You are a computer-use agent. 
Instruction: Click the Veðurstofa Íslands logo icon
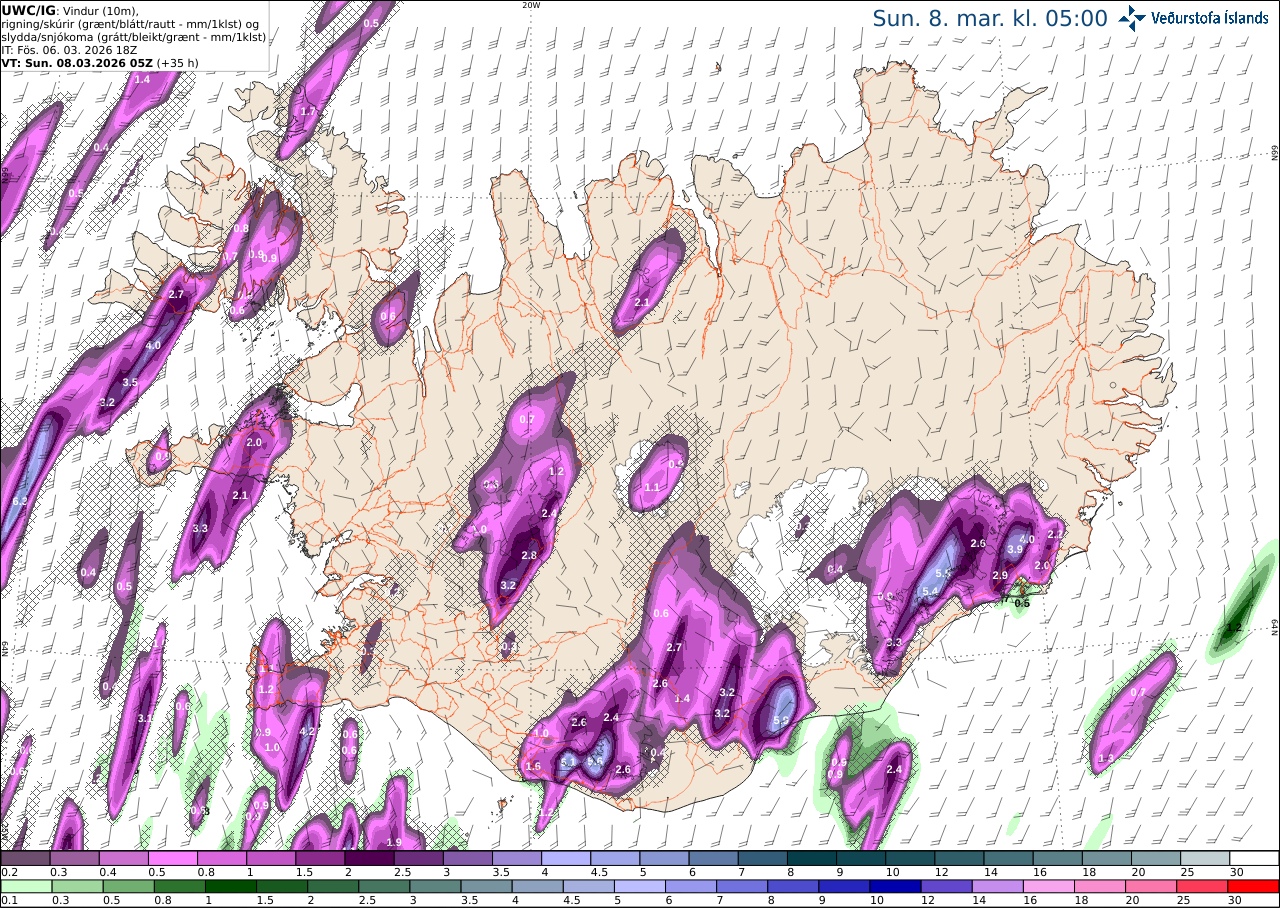coord(1132,17)
